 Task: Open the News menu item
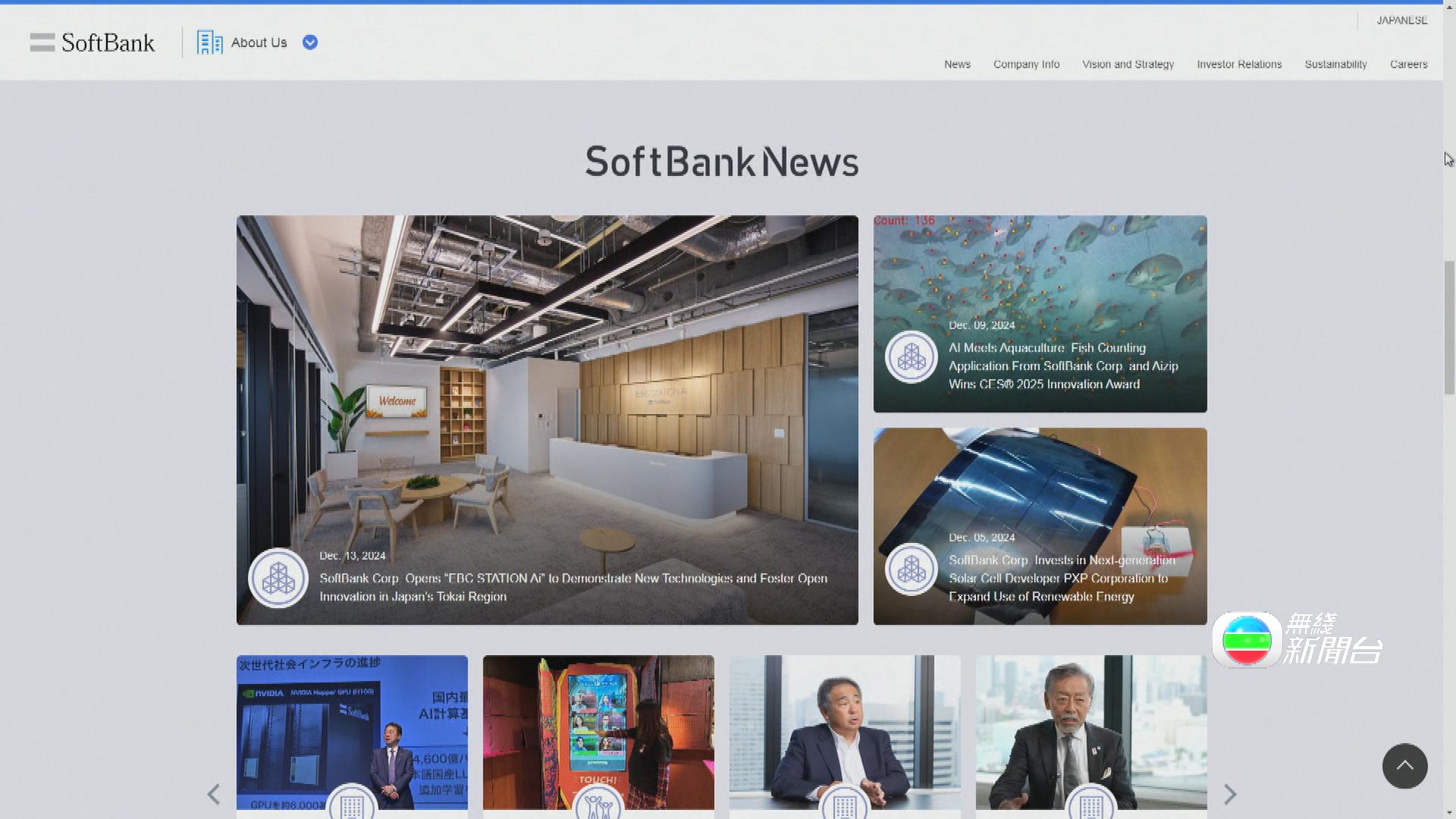(x=957, y=64)
